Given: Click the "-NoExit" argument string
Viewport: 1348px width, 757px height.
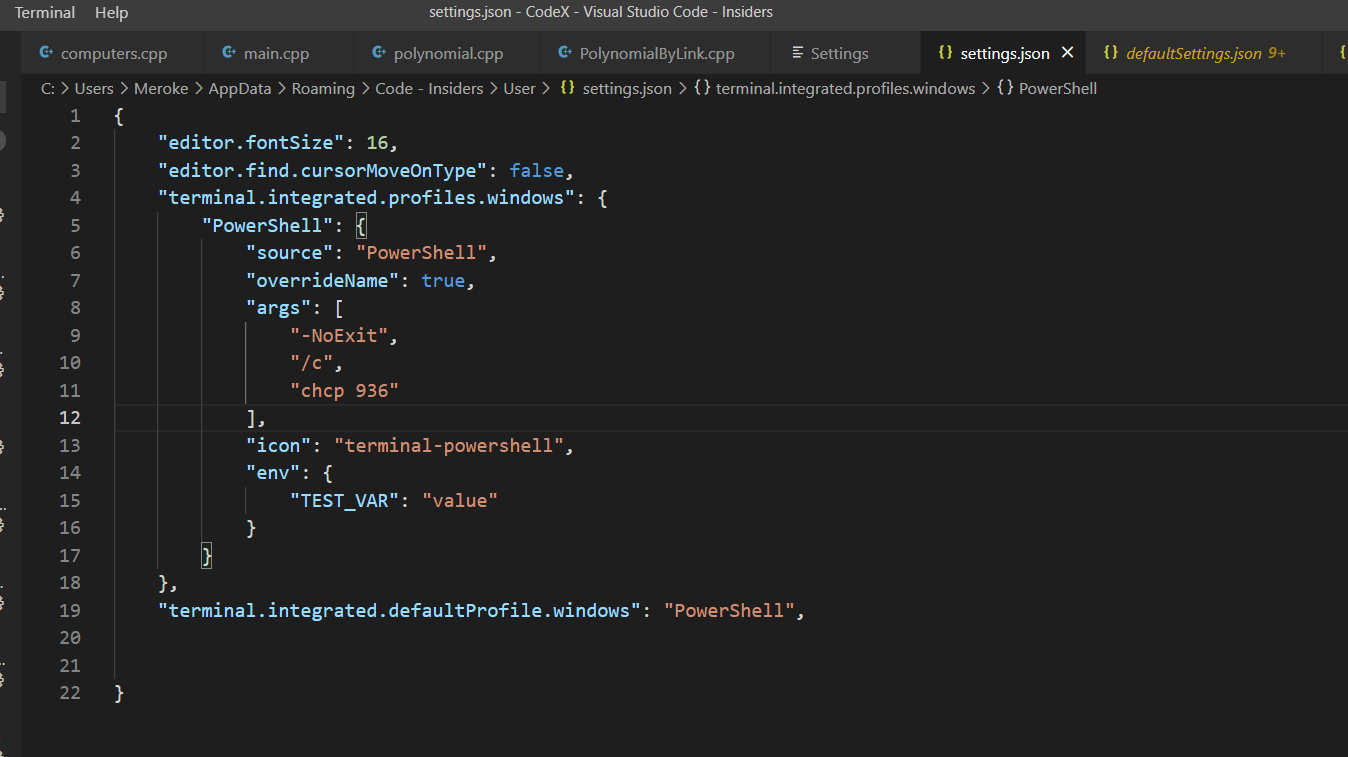Looking at the screenshot, I should (x=339, y=336).
